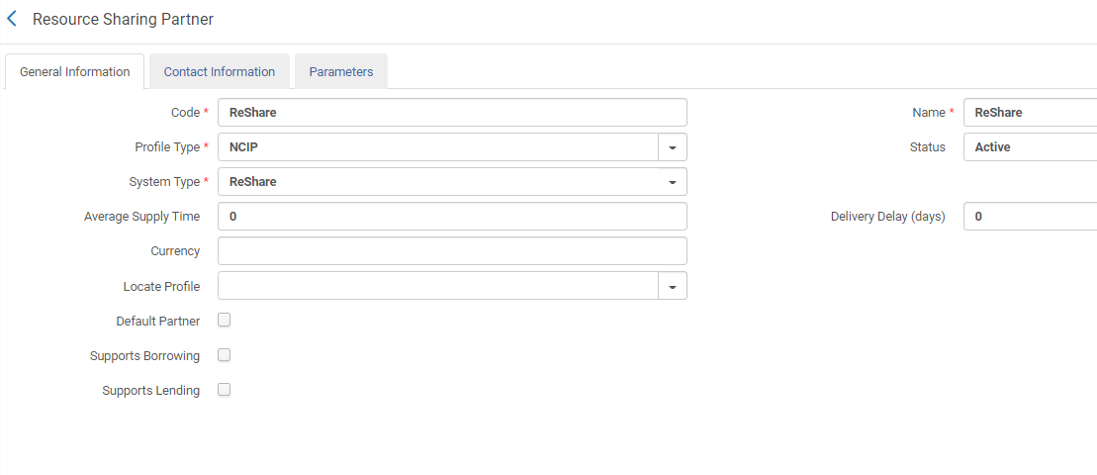The height and width of the screenshot is (475, 1097).
Task: Click the Profile Type NCIP field
Action: coord(438,148)
